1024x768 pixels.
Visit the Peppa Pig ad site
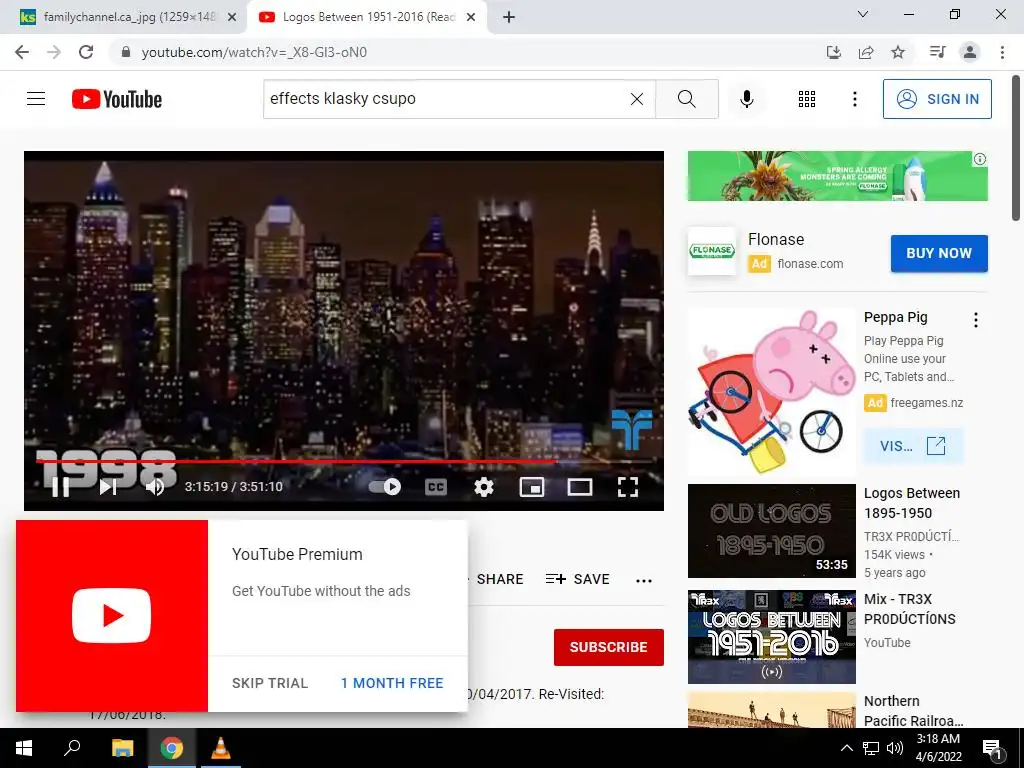[x=913, y=446]
